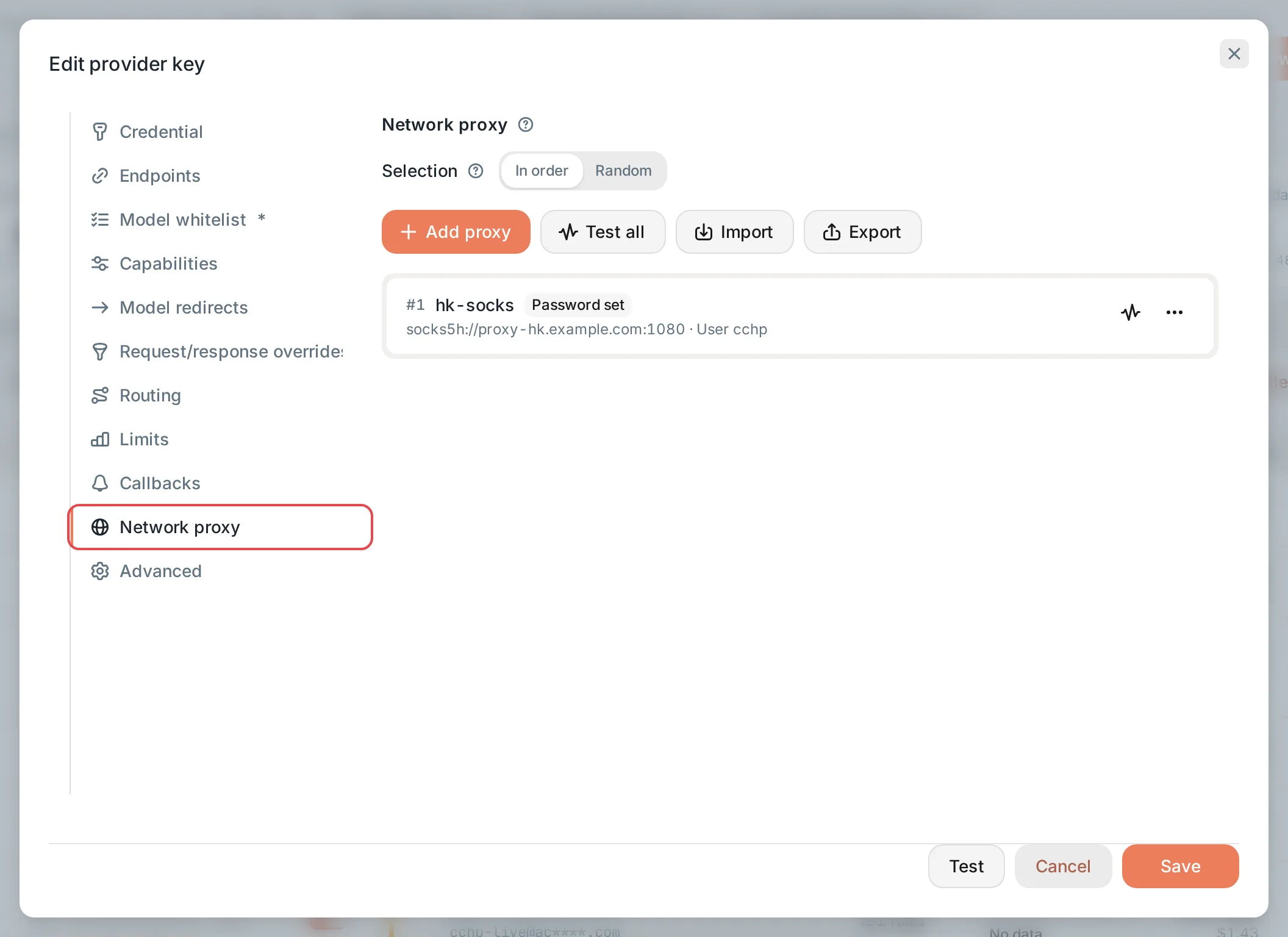
Task: Select Model redirects in sidebar
Action: point(220,307)
